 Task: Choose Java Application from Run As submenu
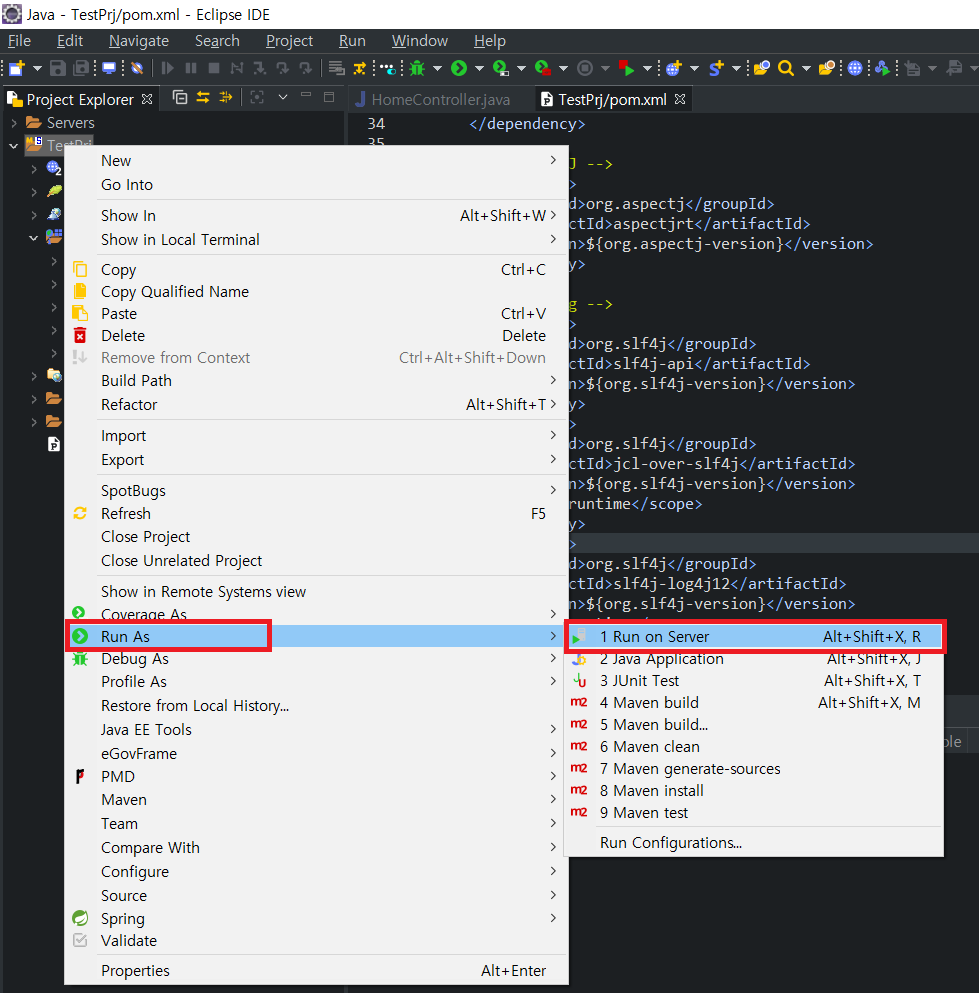click(x=753, y=659)
